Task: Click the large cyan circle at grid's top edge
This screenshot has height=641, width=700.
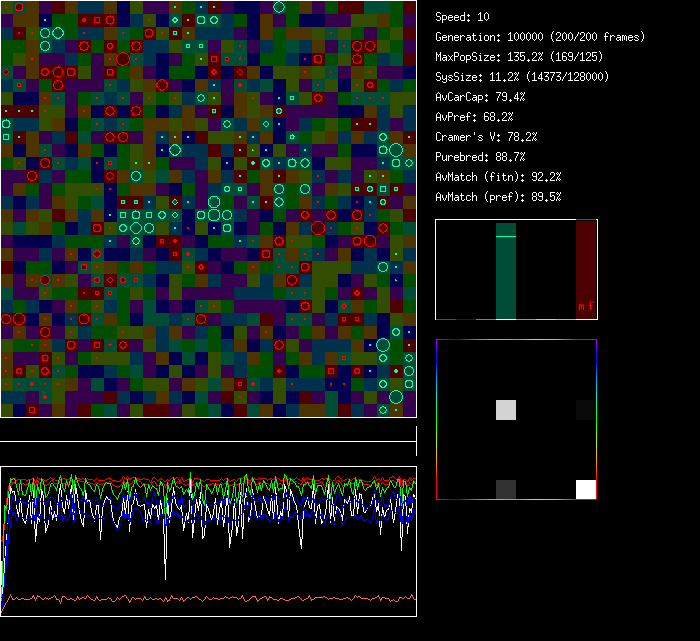Action: 278,7
